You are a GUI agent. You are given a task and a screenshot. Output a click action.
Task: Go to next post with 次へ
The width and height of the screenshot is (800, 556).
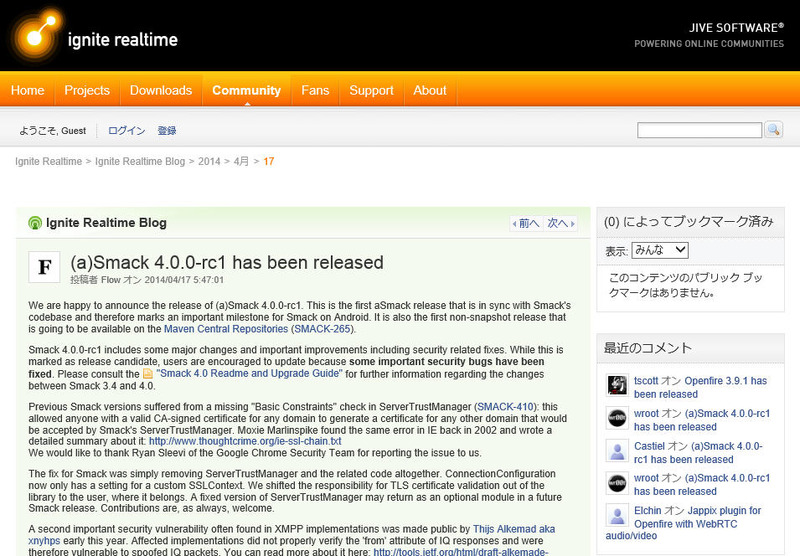point(560,224)
